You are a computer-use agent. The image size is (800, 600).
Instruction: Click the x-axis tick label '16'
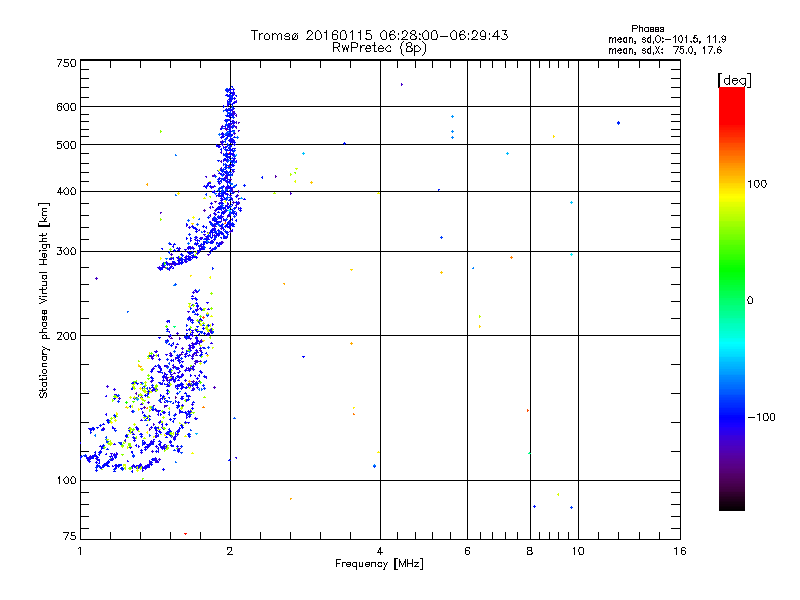click(680, 551)
